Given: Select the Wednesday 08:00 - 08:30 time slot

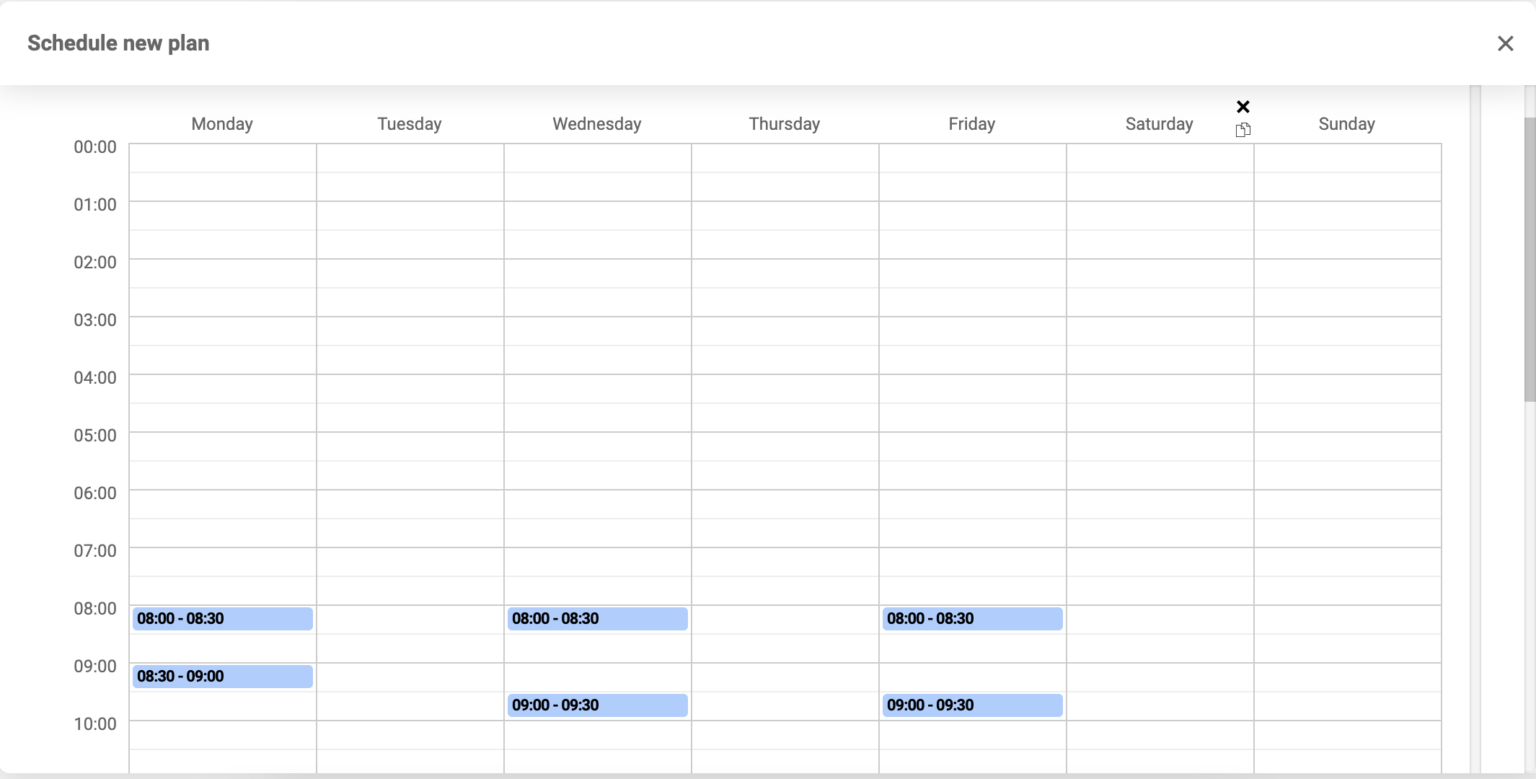Looking at the screenshot, I should point(597,618).
